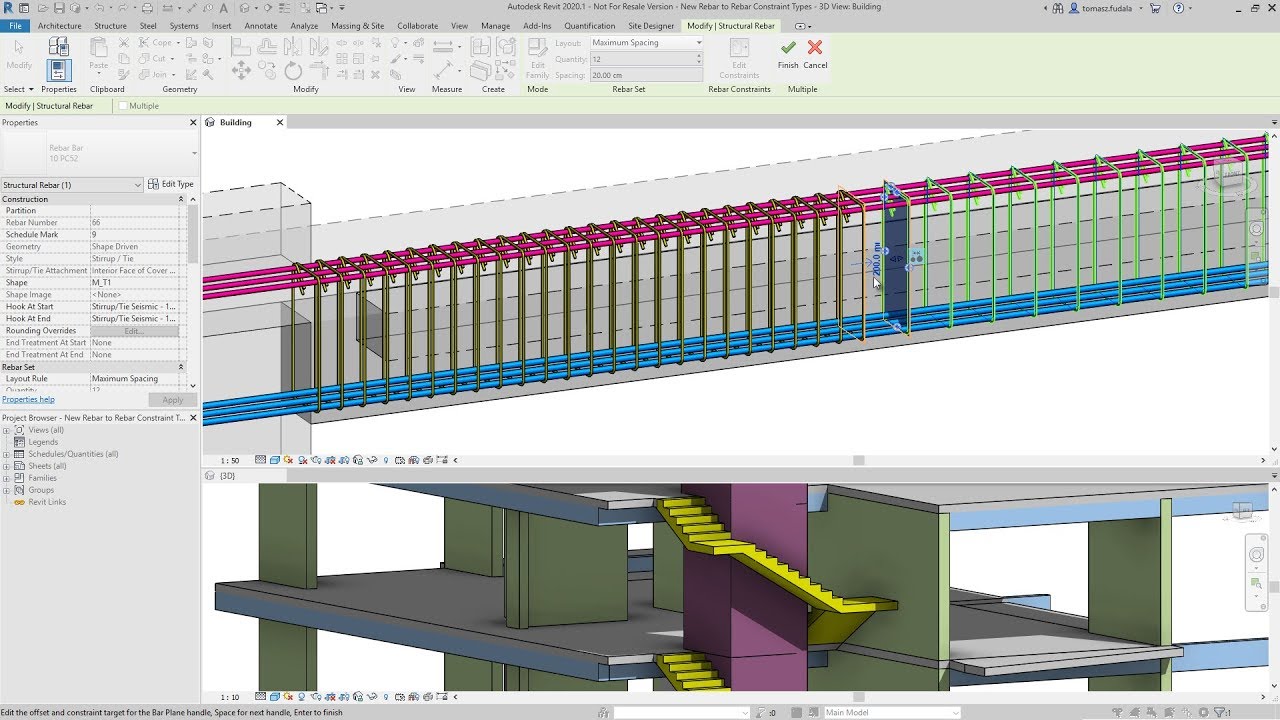1280x720 pixels.
Task: Activate the Move tool in the Modify panel
Action: (x=241, y=70)
